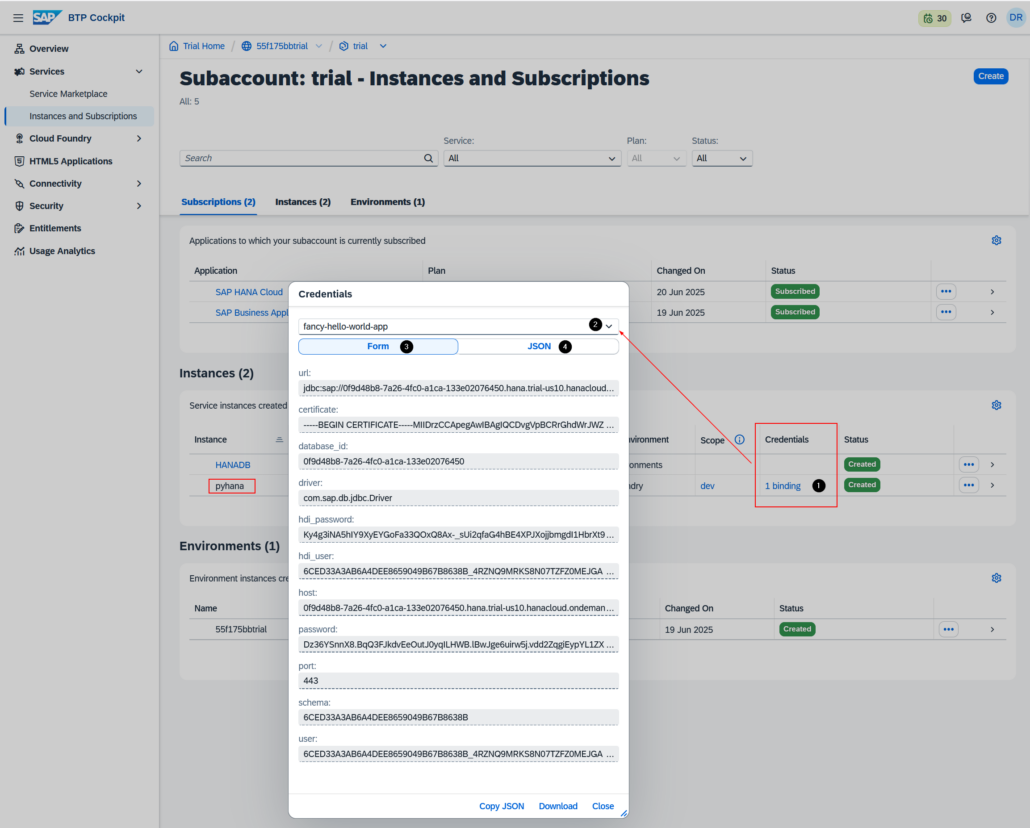Click the search magnifier icon

(428, 158)
